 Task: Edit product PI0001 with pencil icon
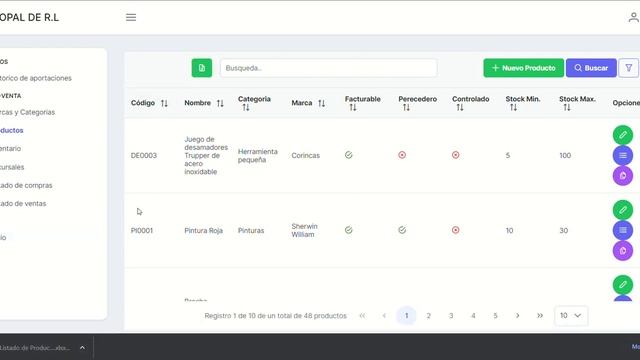click(623, 210)
